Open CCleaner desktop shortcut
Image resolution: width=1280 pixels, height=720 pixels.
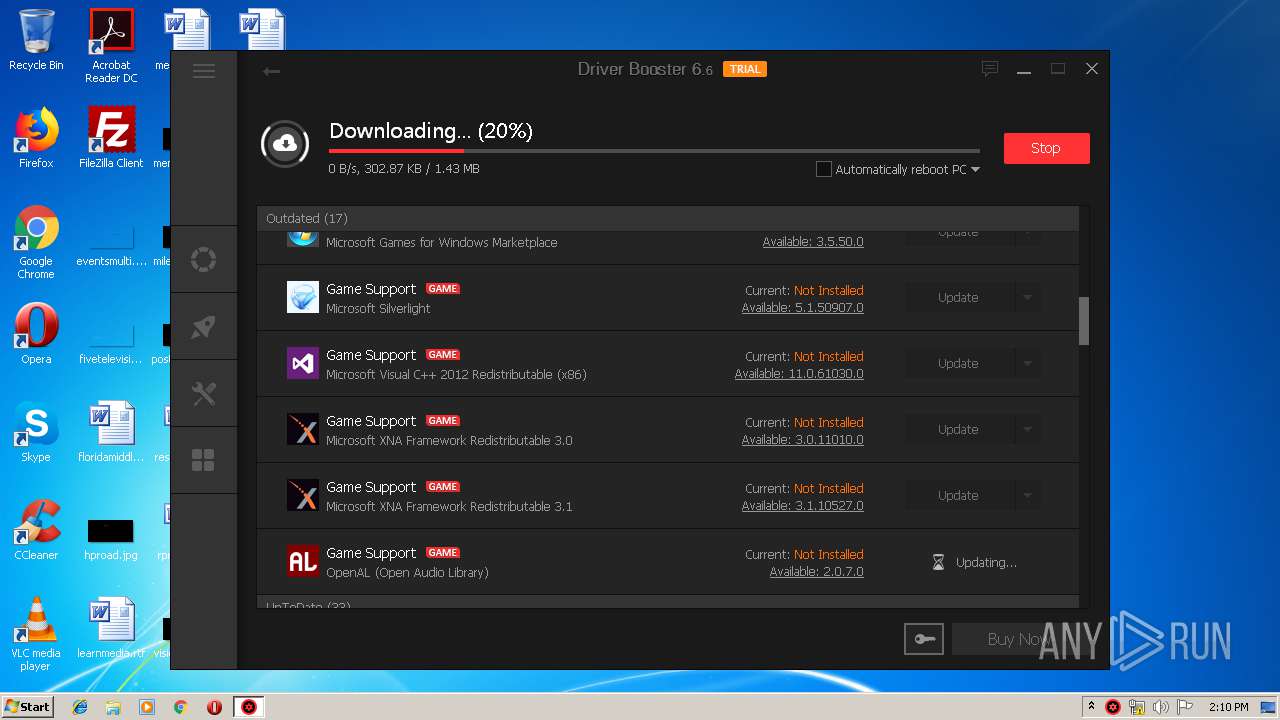pyautogui.click(x=36, y=530)
